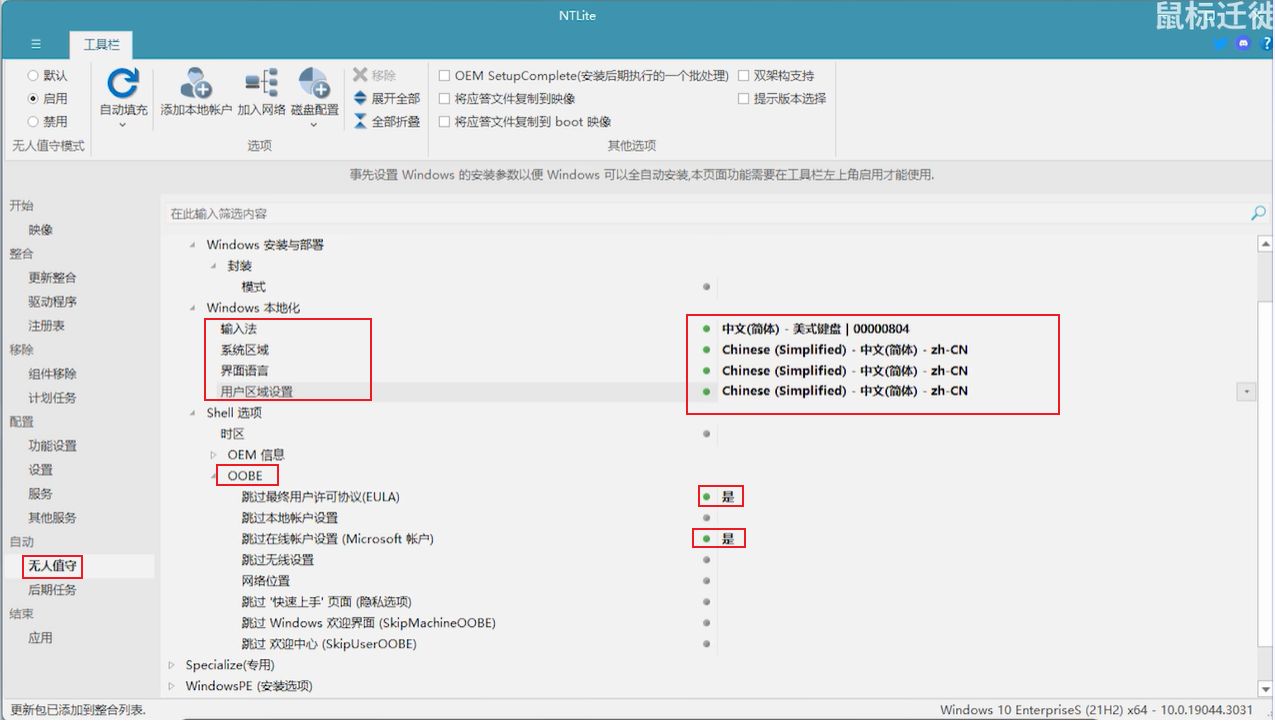Click the 自动填充 auto-fill icon
The image size is (1275, 721).
pyautogui.click(x=123, y=84)
